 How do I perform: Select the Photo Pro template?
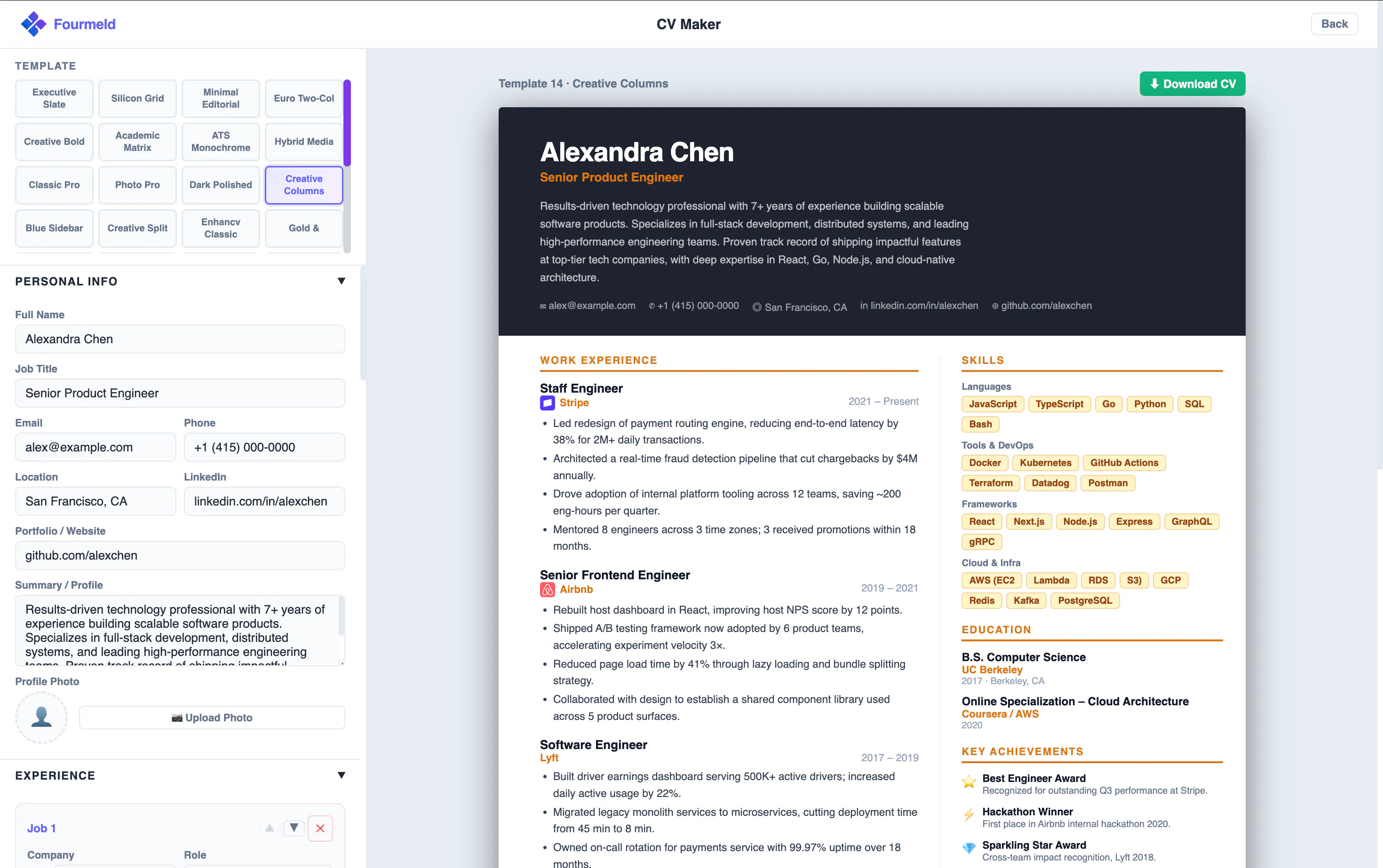pyautogui.click(x=137, y=185)
